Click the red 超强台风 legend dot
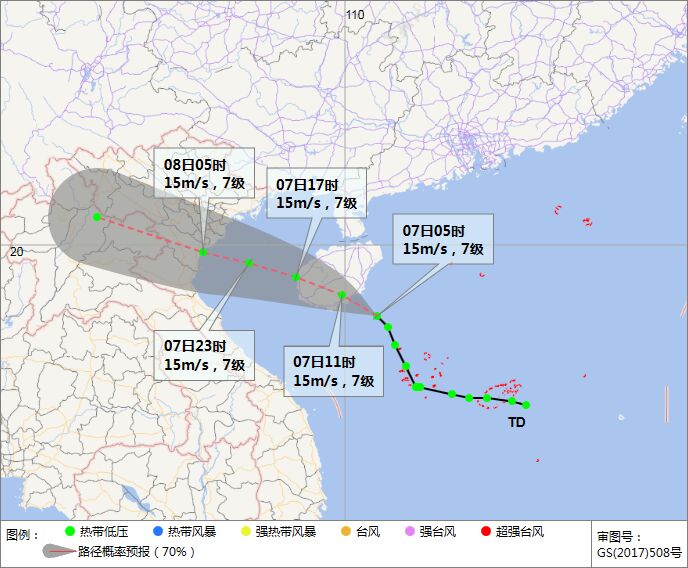 (486, 532)
